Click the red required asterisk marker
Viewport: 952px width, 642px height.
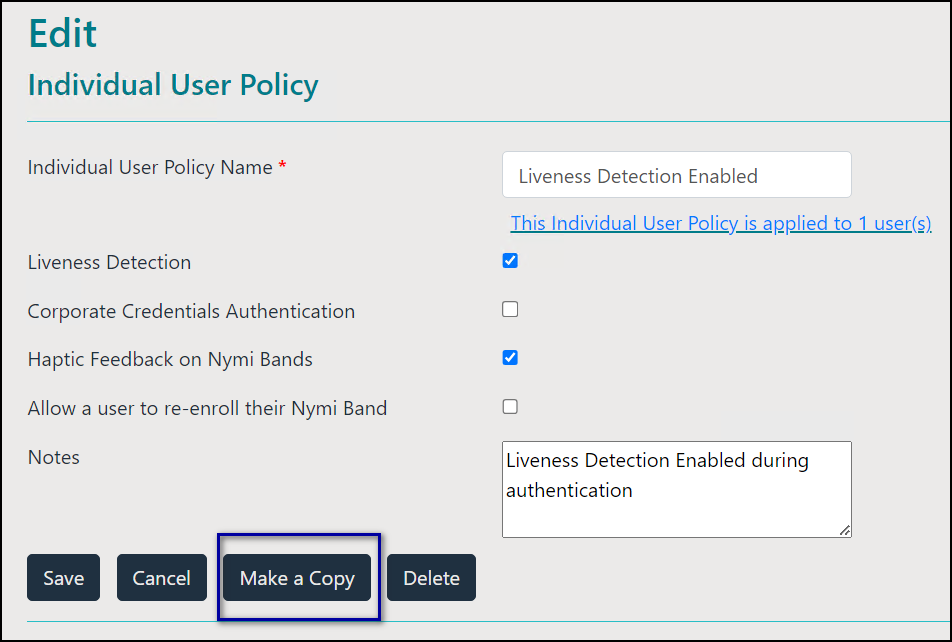click(x=282, y=165)
